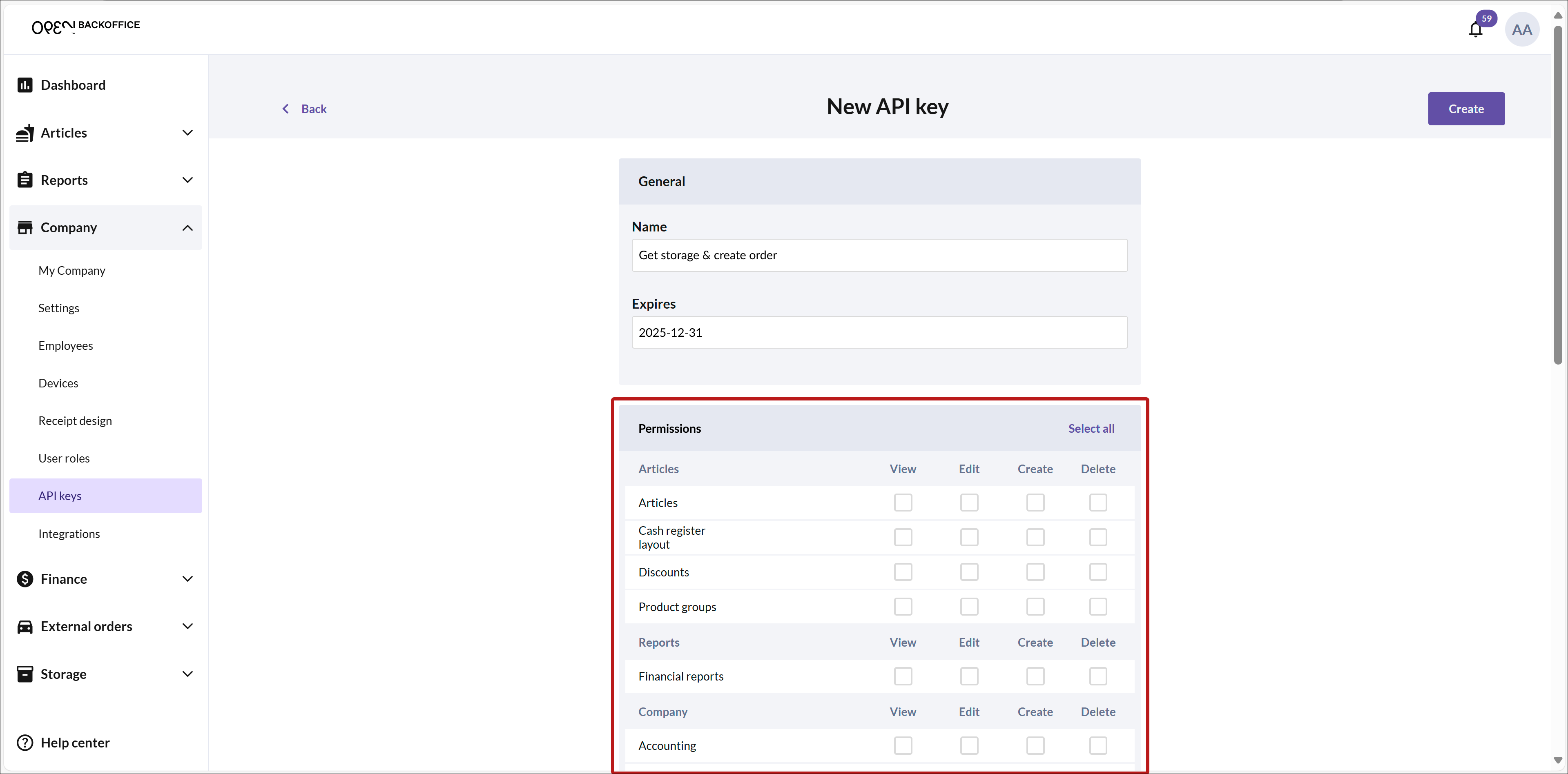The width and height of the screenshot is (1568, 774).
Task: Open the AA user avatar menu
Action: click(1522, 29)
